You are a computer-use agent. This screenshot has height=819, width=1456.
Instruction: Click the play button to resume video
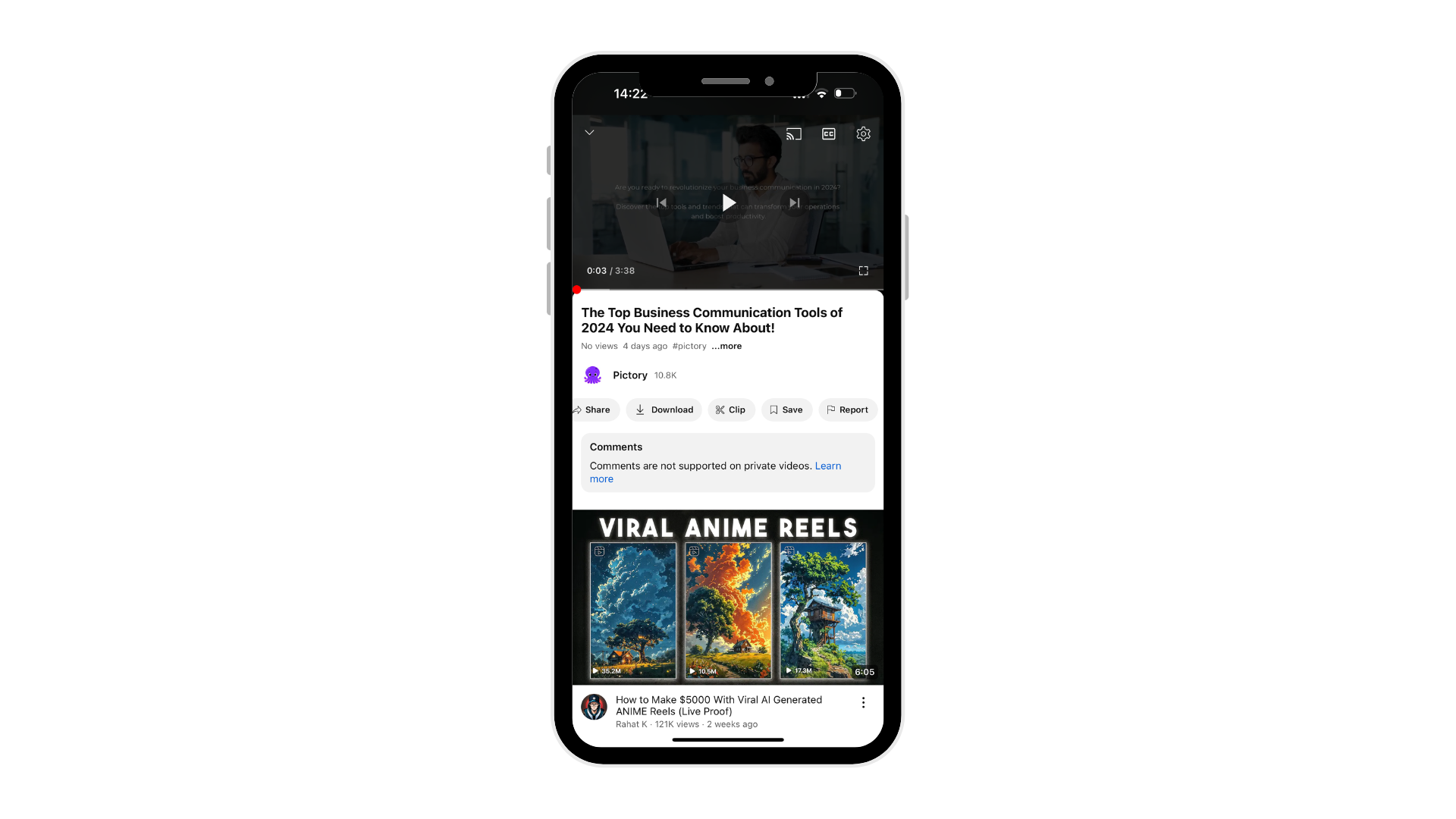[x=728, y=202]
